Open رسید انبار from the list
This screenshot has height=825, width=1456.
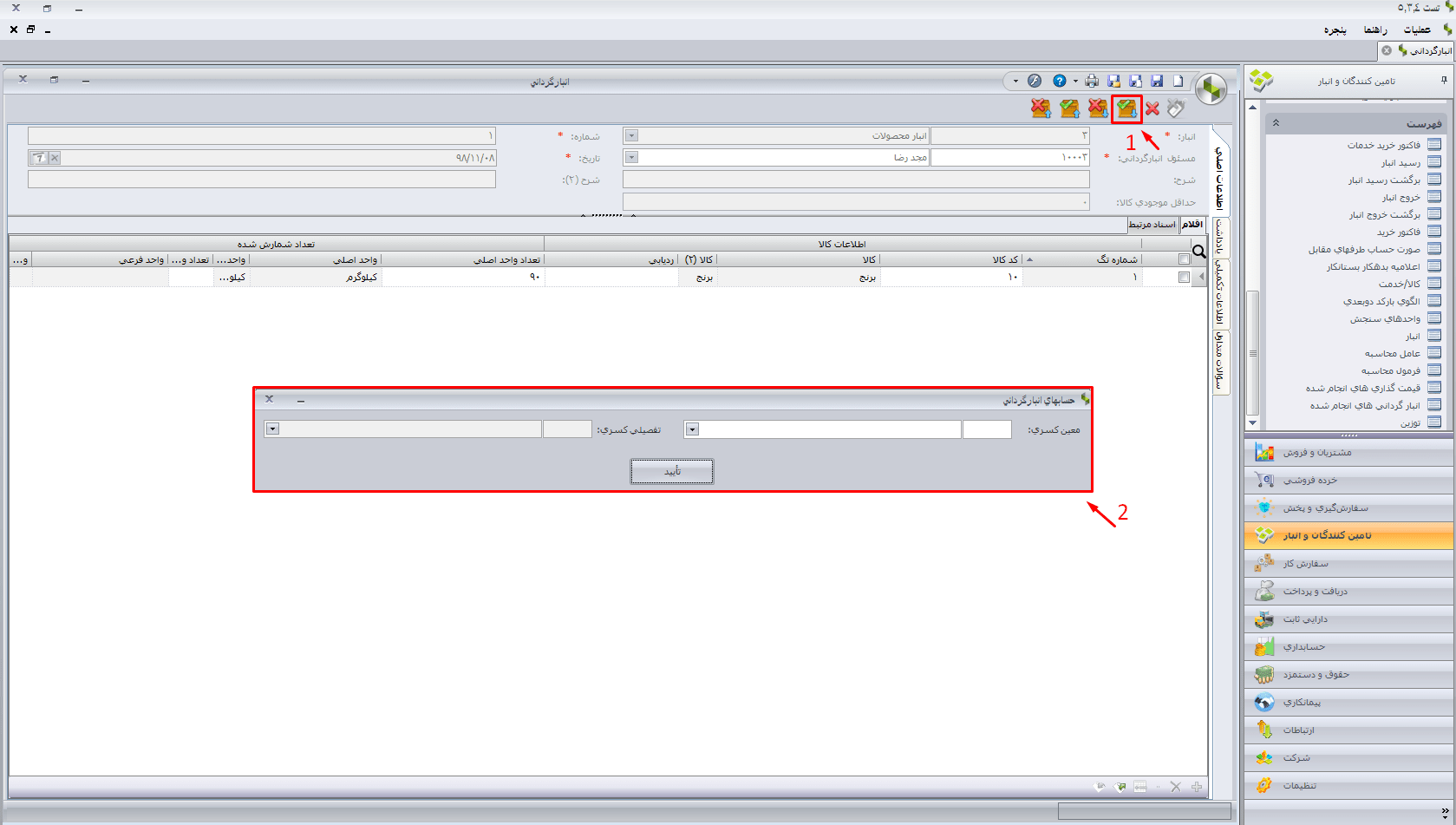click(1401, 163)
